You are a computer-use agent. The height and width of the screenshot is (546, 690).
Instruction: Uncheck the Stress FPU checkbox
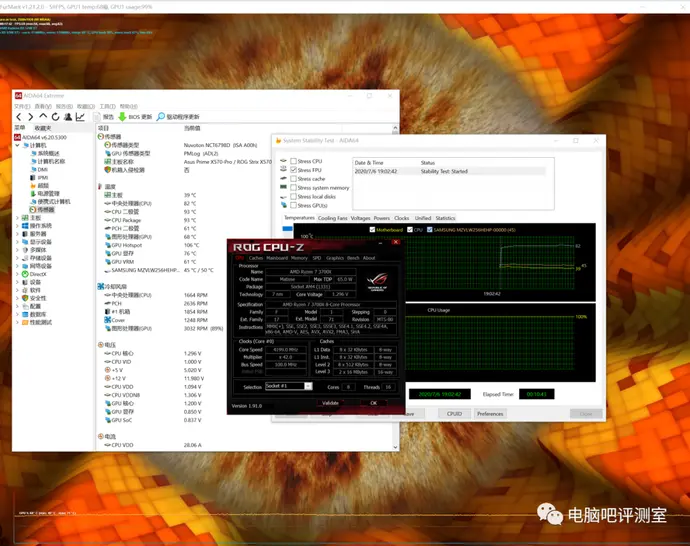293,170
